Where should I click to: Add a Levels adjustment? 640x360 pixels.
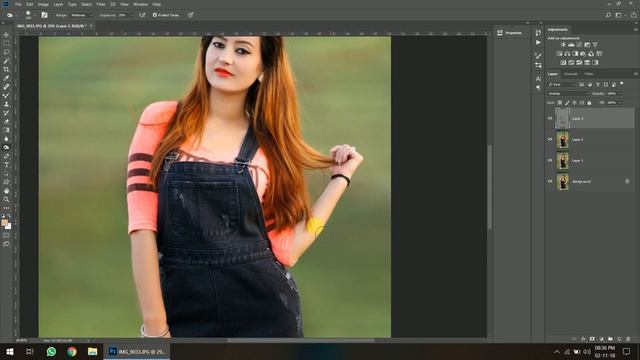click(x=571, y=44)
